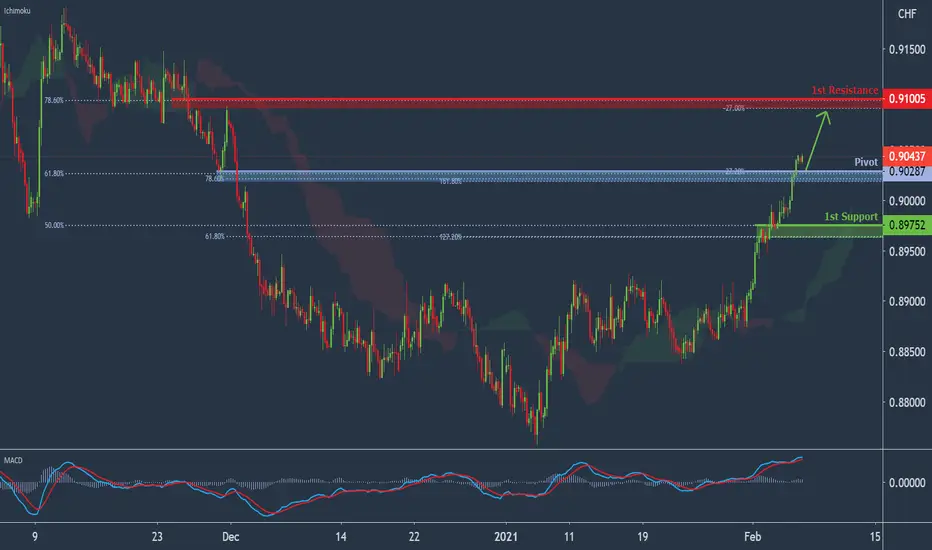Click the Ichimoku indicator label
Image resolution: width=932 pixels, height=550 pixels.
coord(17,11)
